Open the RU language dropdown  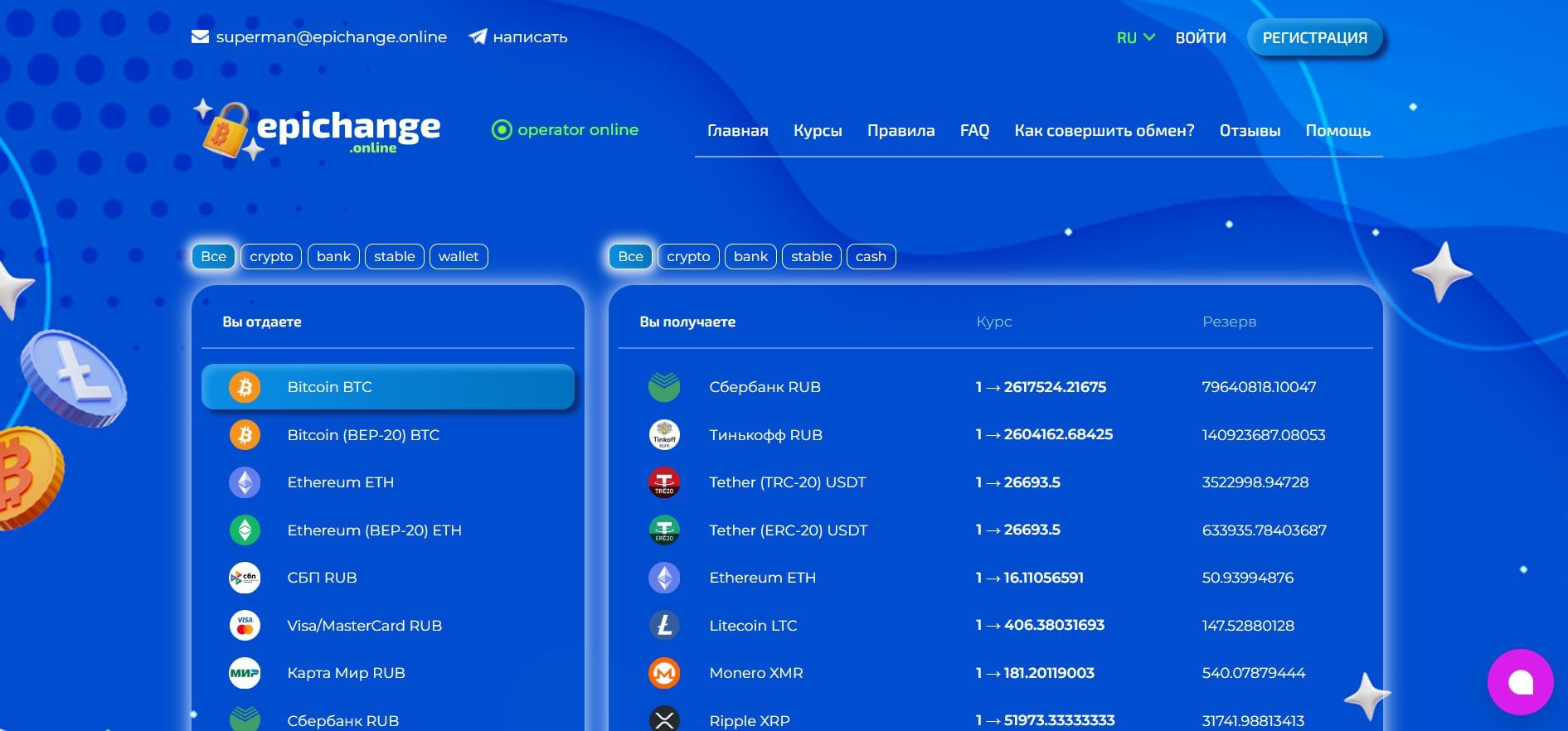click(x=1135, y=37)
